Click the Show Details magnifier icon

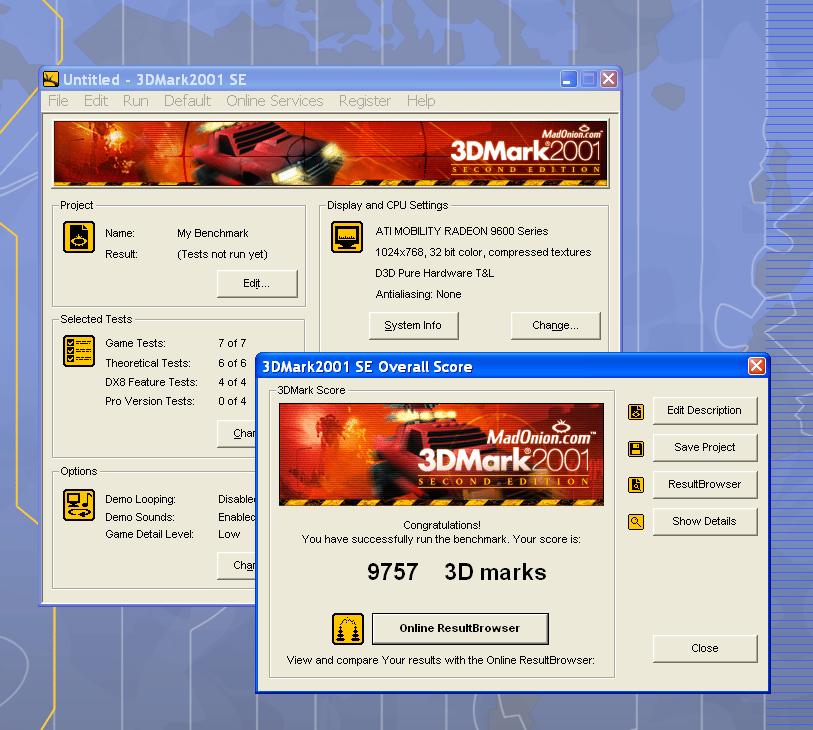(x=636, y=522)
